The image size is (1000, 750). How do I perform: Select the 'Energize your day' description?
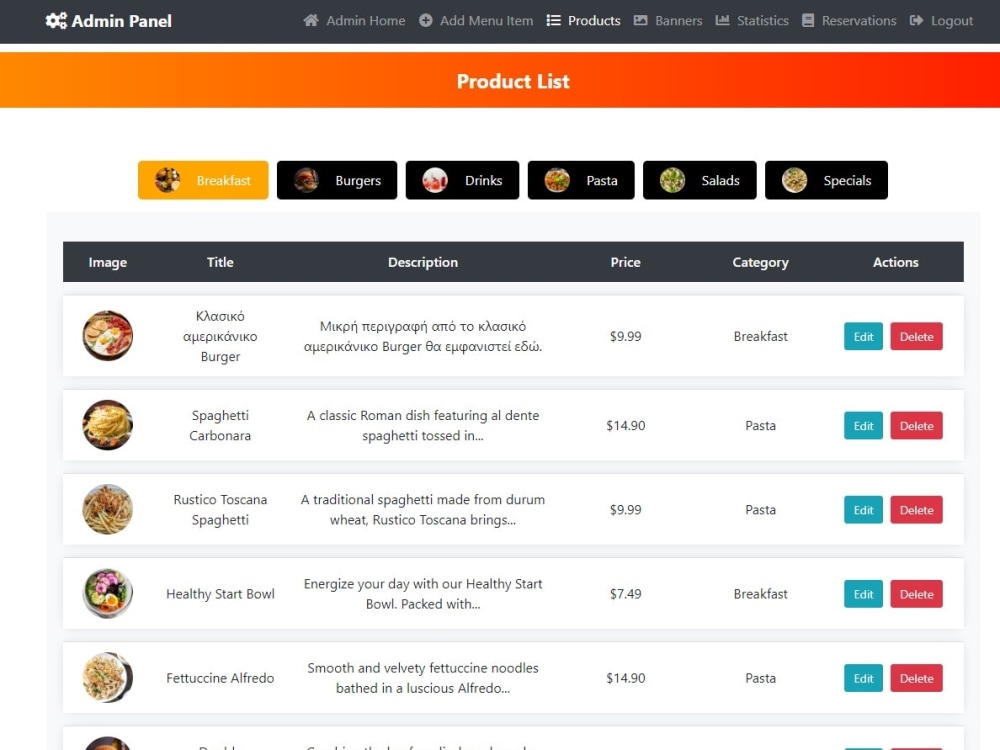click(x=423, y=594)
